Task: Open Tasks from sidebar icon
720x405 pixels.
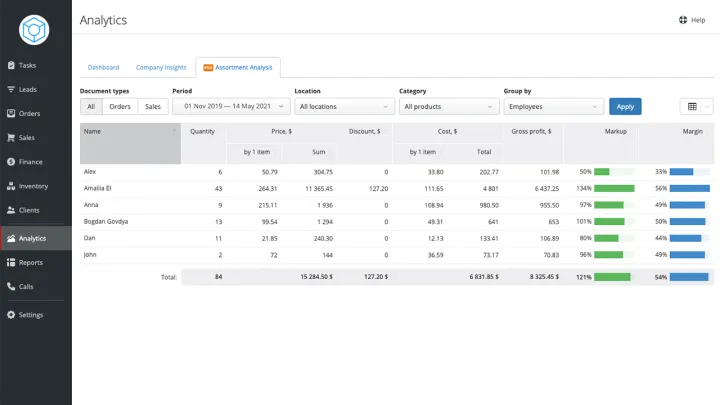Action: click(x=11, y=65)
